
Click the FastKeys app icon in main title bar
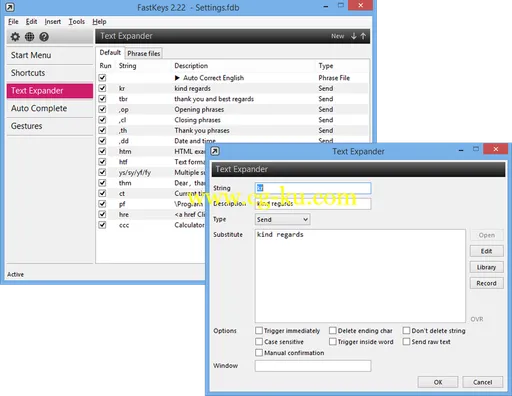10,7
